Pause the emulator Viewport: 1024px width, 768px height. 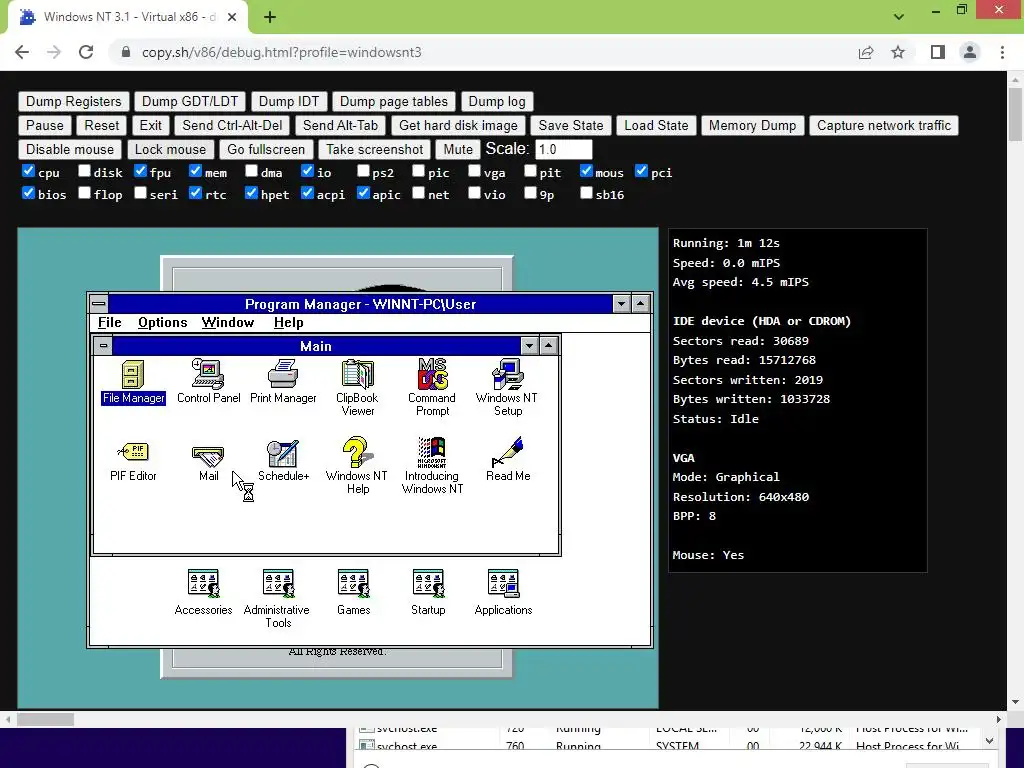pos(45,125)
